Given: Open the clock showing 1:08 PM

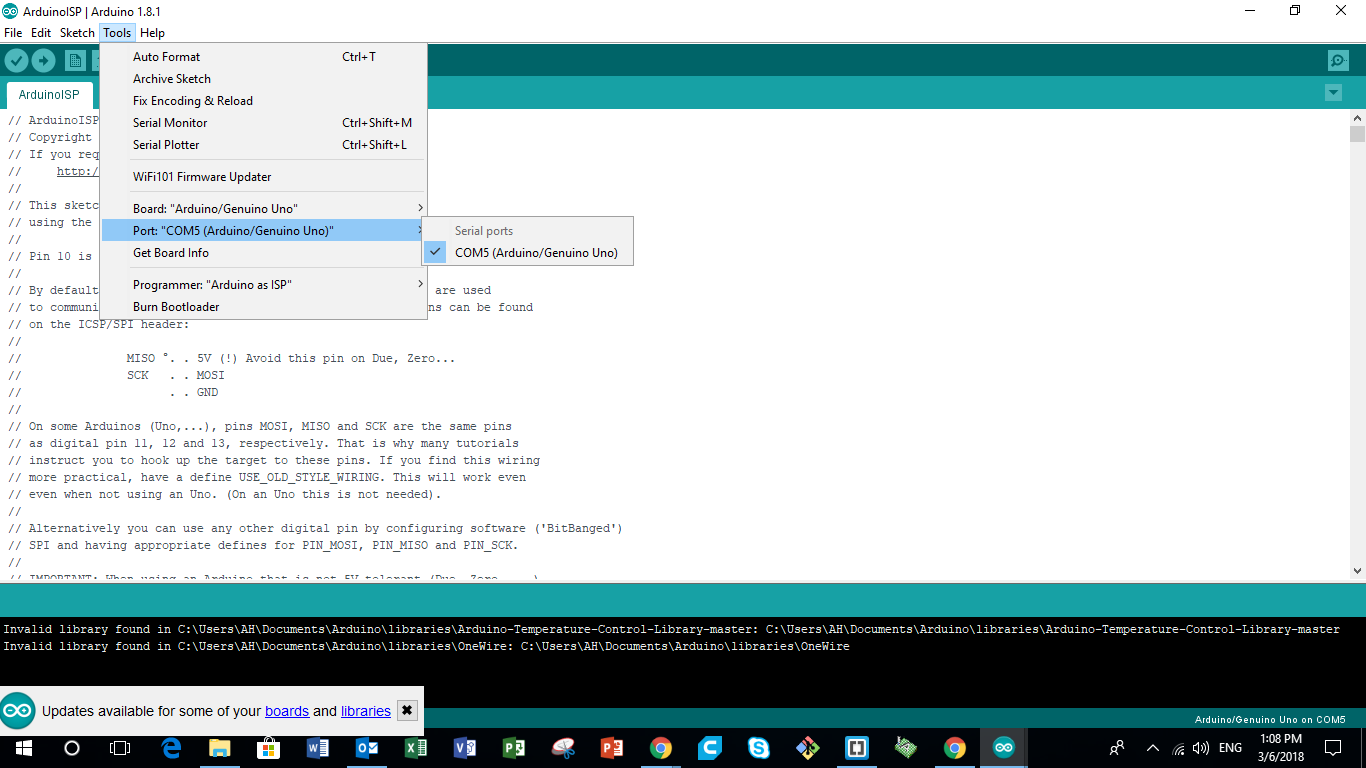Looking at the screenshot, I should [1280, 748].
